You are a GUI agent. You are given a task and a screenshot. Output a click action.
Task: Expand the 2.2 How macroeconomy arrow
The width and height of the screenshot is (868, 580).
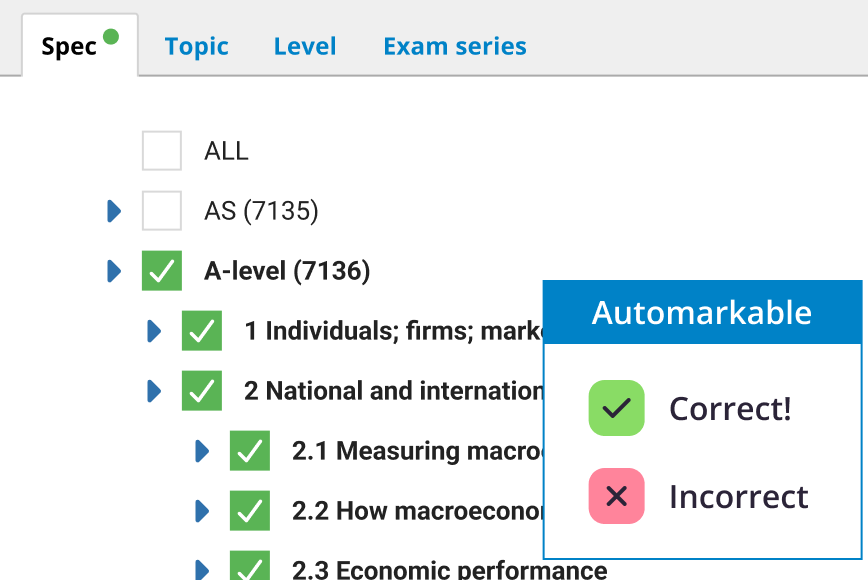pos(202,511)
